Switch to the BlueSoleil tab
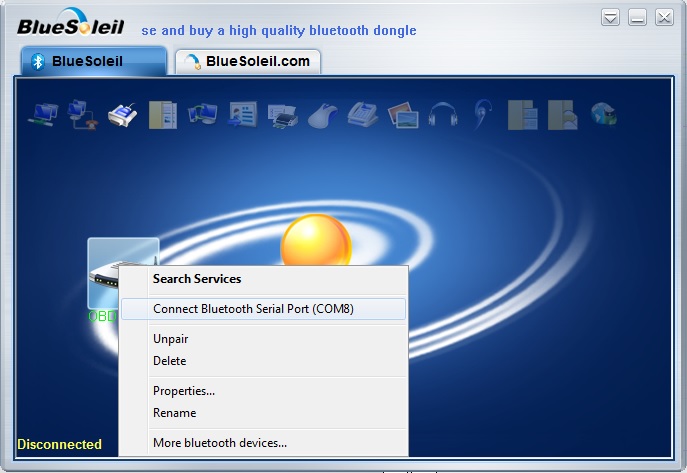The width and height of the screenshot is (687, 473). click(94, 61)
